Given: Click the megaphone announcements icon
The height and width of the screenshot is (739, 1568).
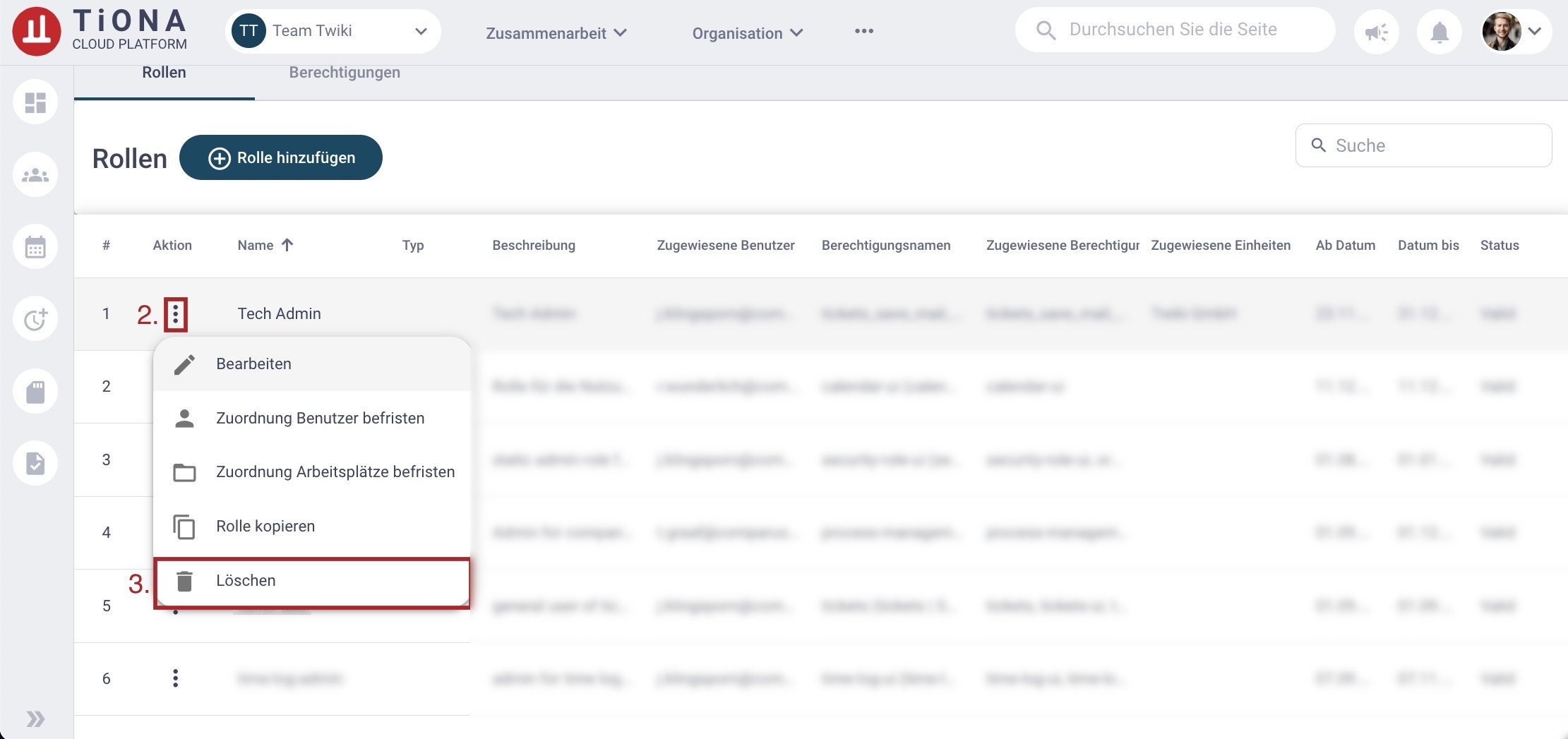Looking at the screenshot, I should click(x=1376, y=32).
